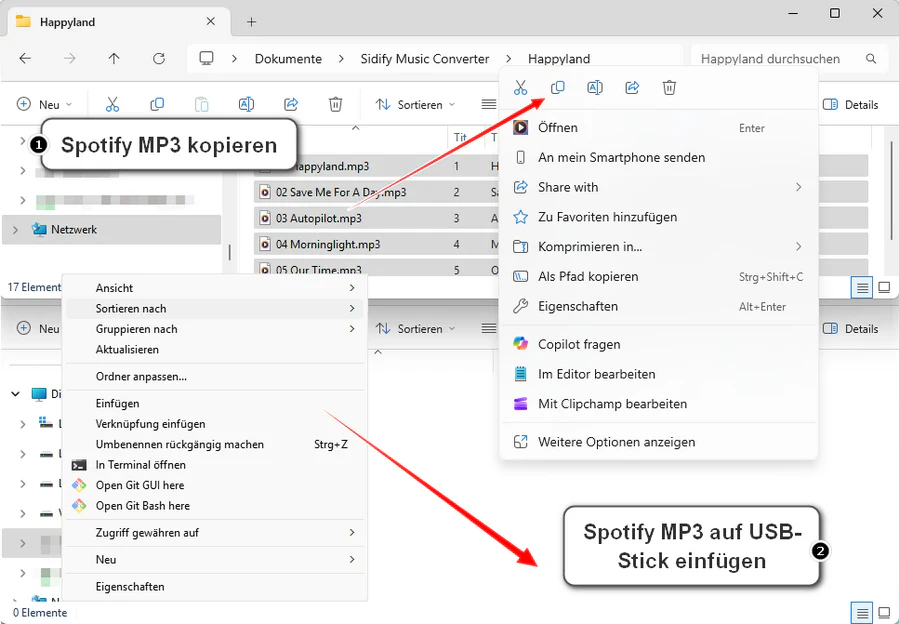Select Als Pfad kopieren
This screenshot has height=624, width=899.
click(x=658, y=276)
